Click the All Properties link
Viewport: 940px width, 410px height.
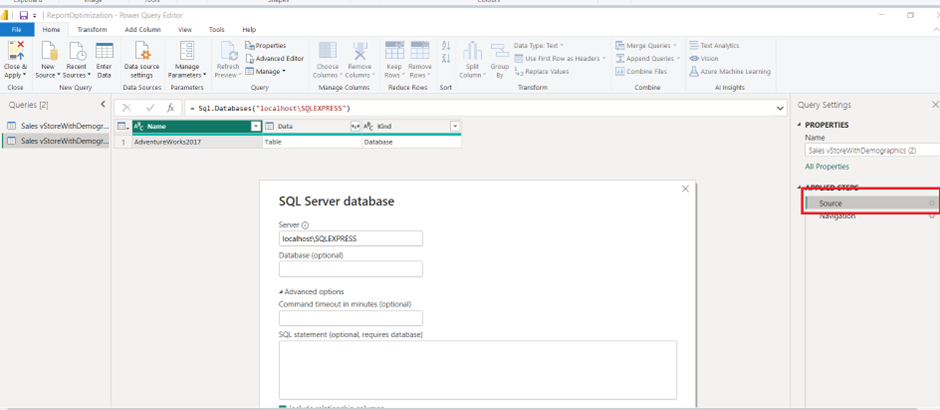[x=827, y=166]
